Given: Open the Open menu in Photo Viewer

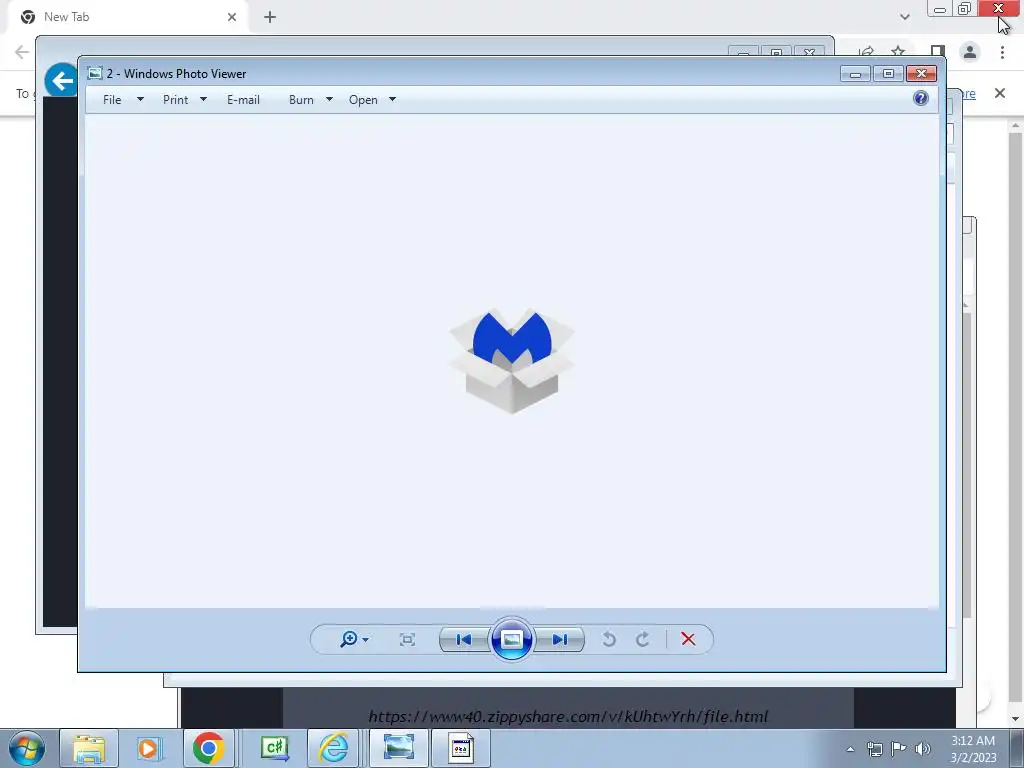Looking at the screenshot, I should 363,100.
